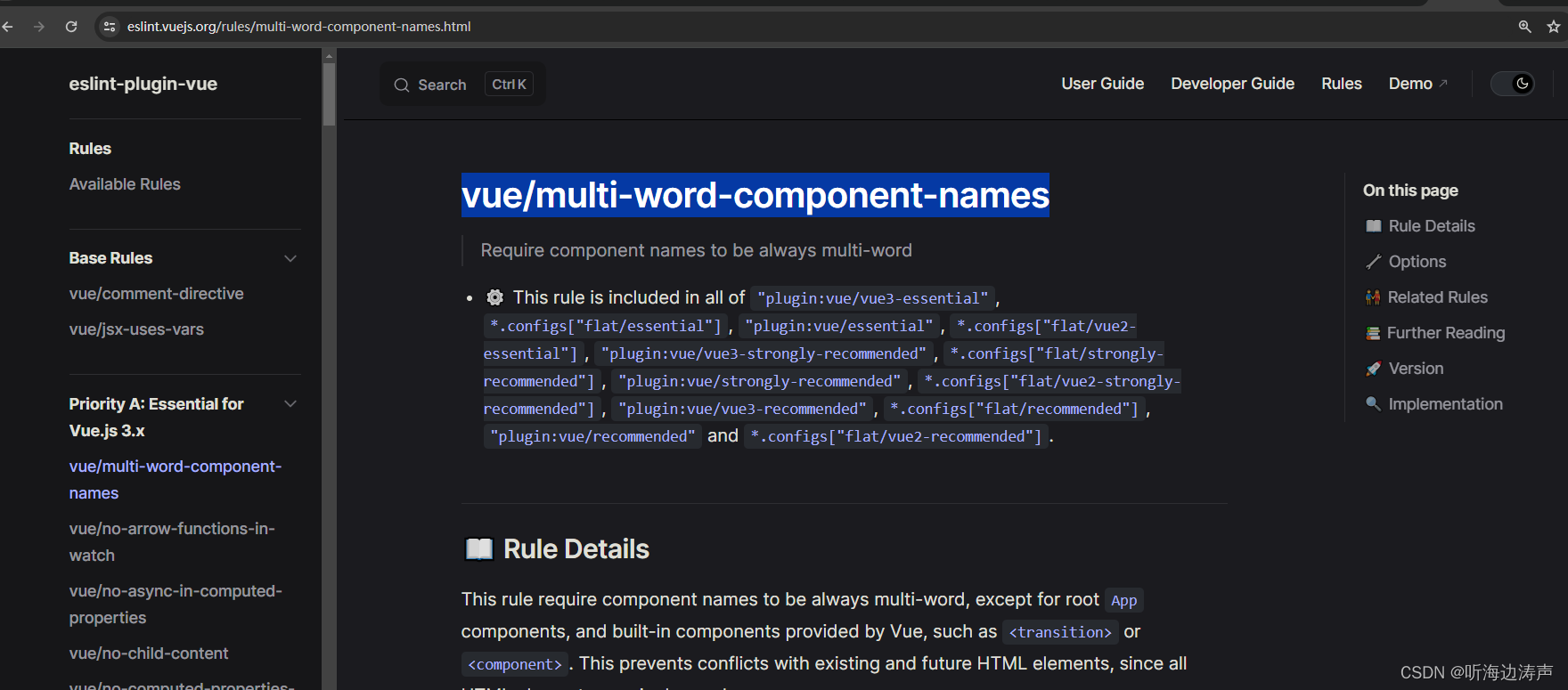Click the <component> inline code

coord(515,664)
